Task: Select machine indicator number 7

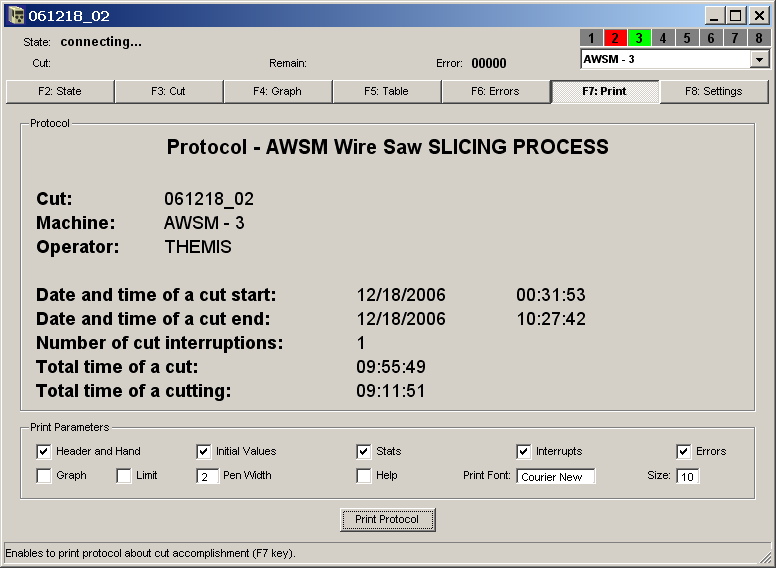Action: tap(735, 38)
